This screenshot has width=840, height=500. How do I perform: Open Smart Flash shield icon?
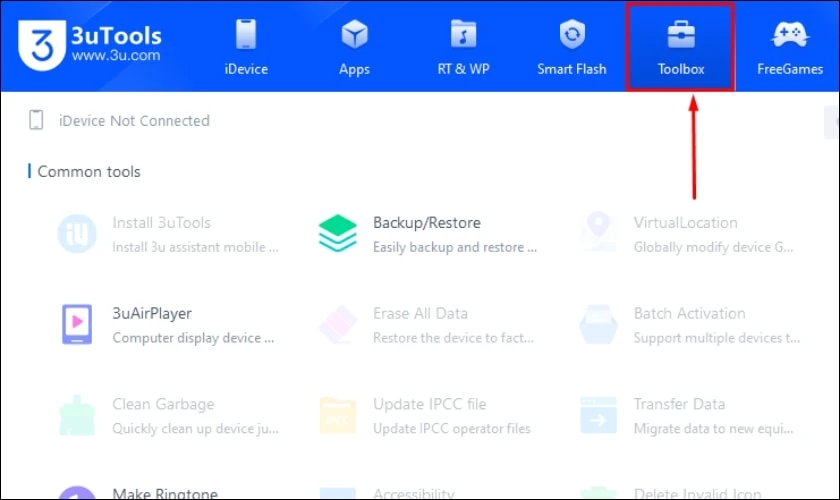(x=572, y=34)
